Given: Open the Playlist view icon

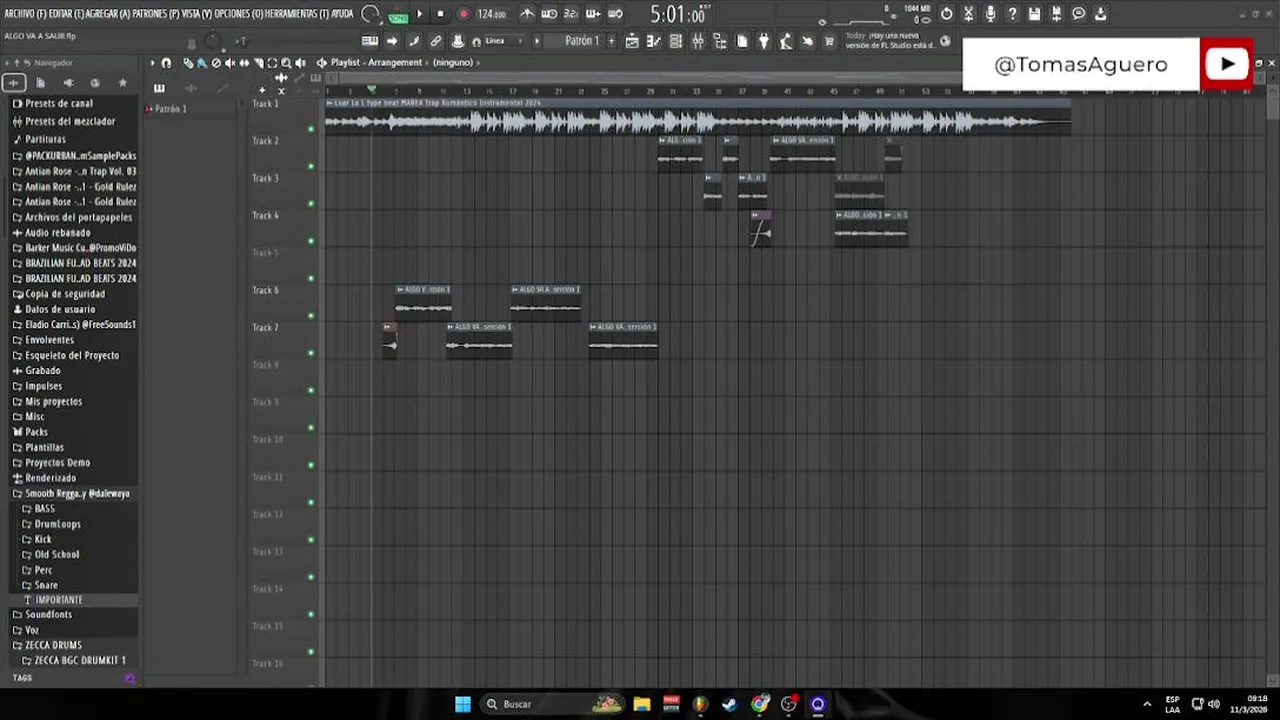Looking at the screenshot, I should (632, 41).
